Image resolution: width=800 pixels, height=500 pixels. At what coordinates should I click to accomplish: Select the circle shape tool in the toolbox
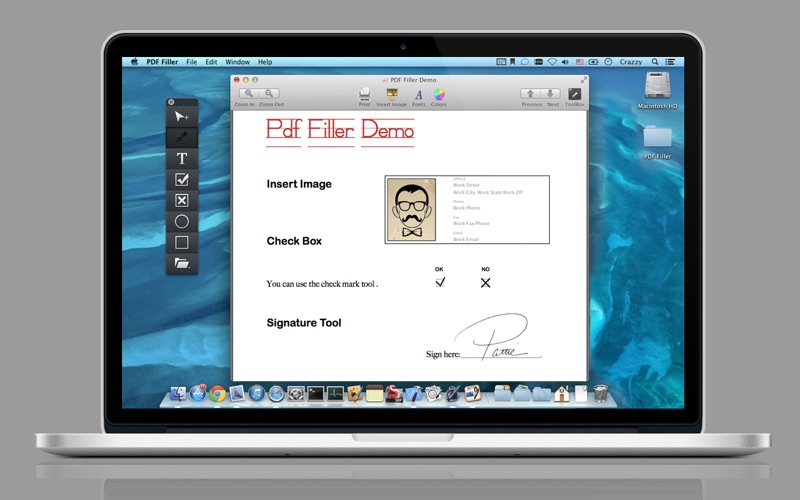pos(182,221)
